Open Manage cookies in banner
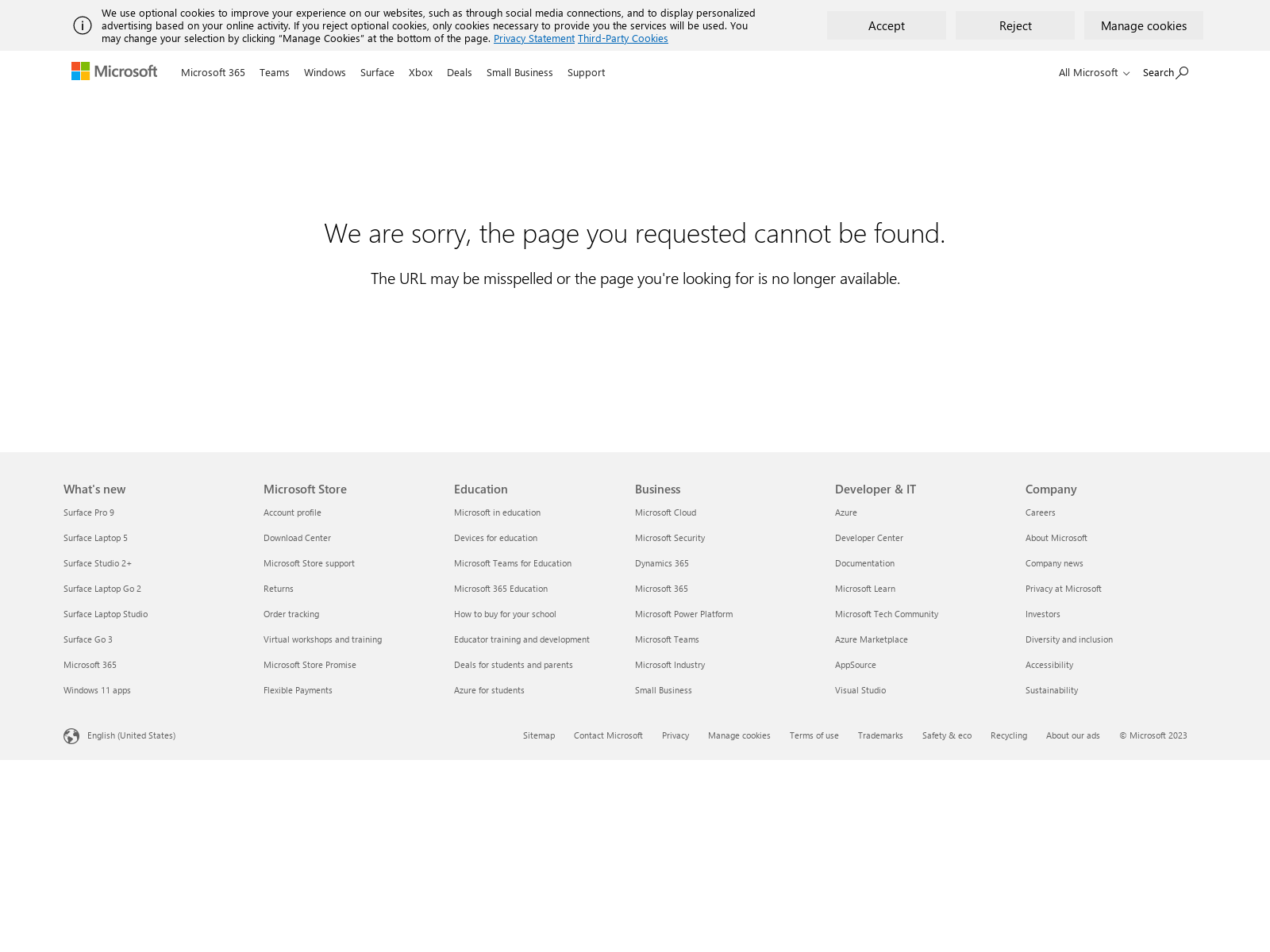Viewport: 1270px width, 952px height. pos(1144,25)
